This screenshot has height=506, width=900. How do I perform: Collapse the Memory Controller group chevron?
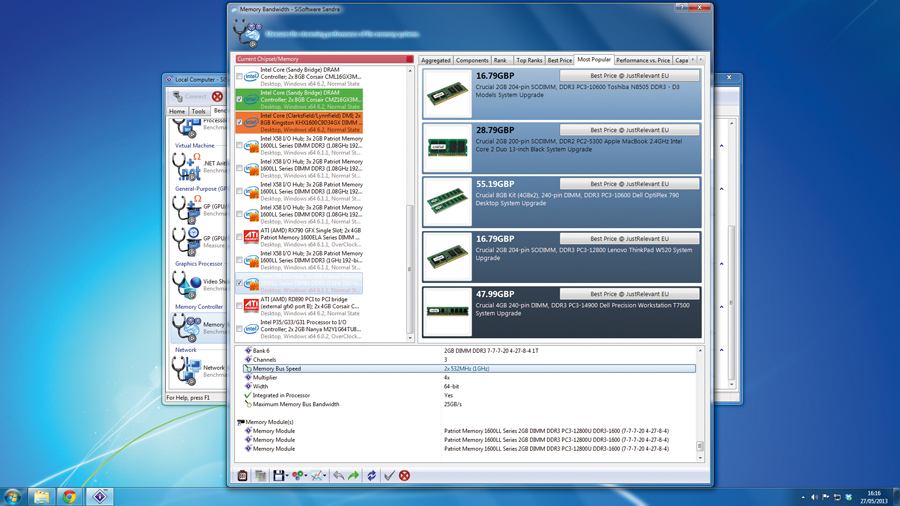point(721,307)
